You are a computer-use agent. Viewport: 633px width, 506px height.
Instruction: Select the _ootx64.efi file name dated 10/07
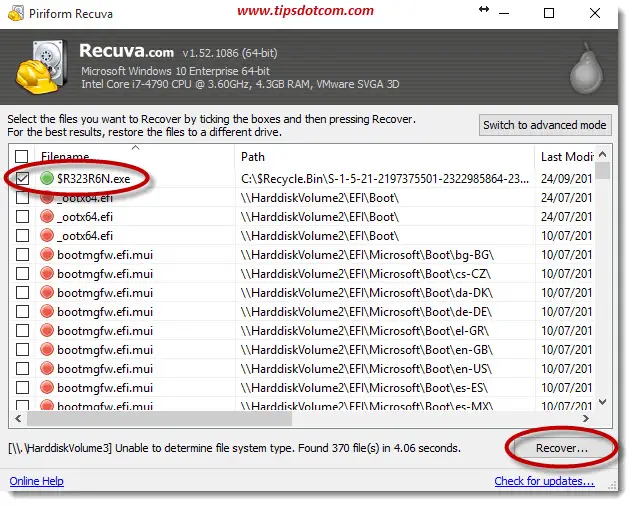point(85,235)
